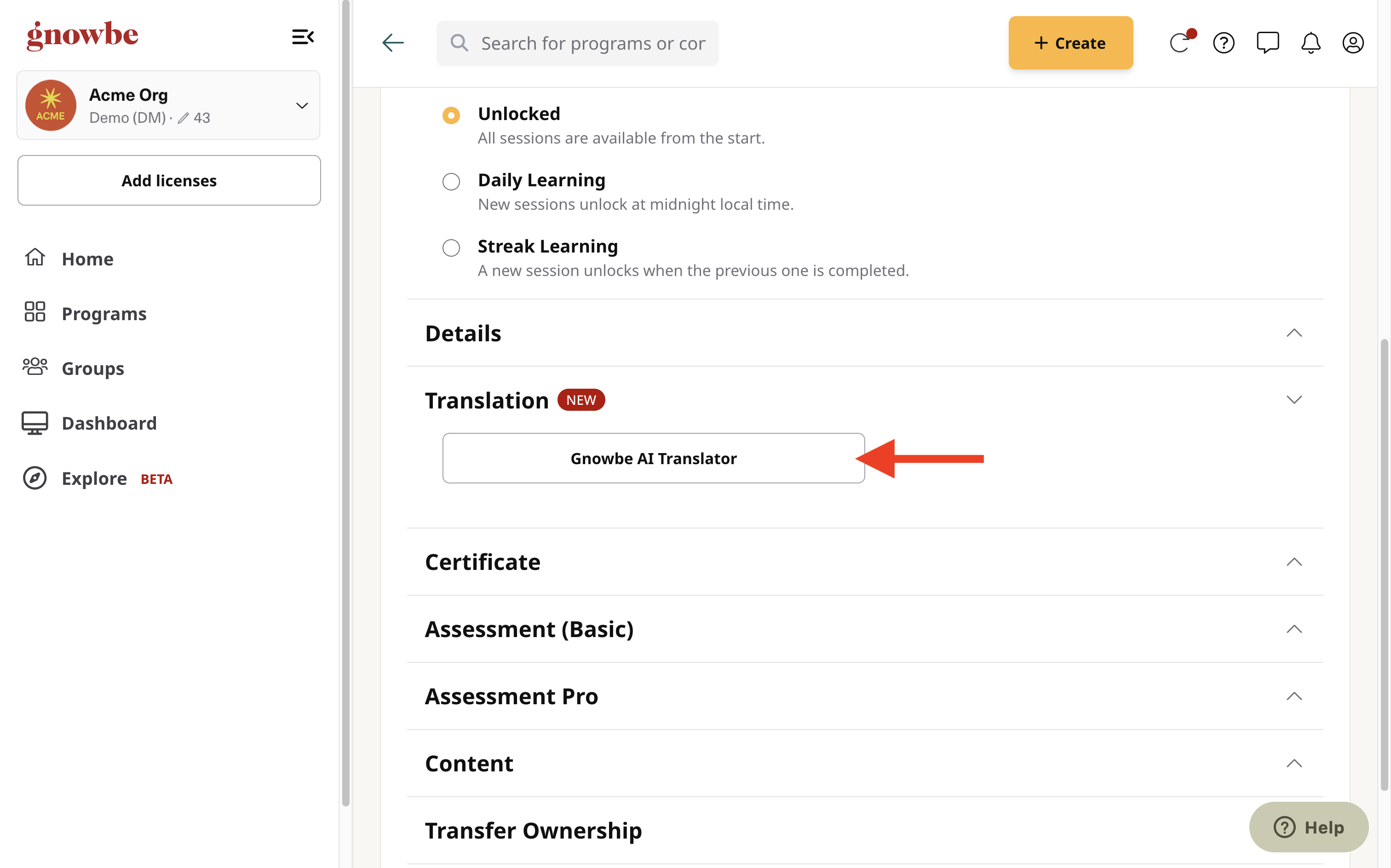Click the Programs grid icon
This screenshot has height=868, width=1391.
[35, 312]
